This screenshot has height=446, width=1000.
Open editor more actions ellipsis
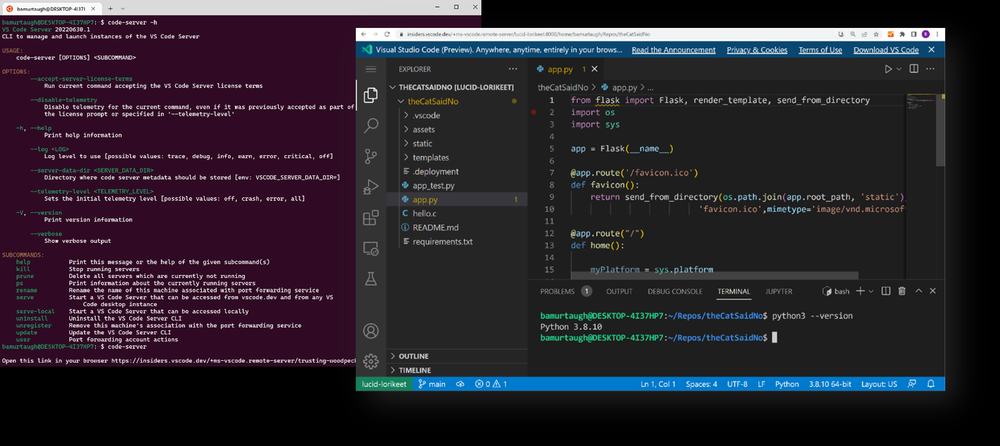[x=932, y=69]
